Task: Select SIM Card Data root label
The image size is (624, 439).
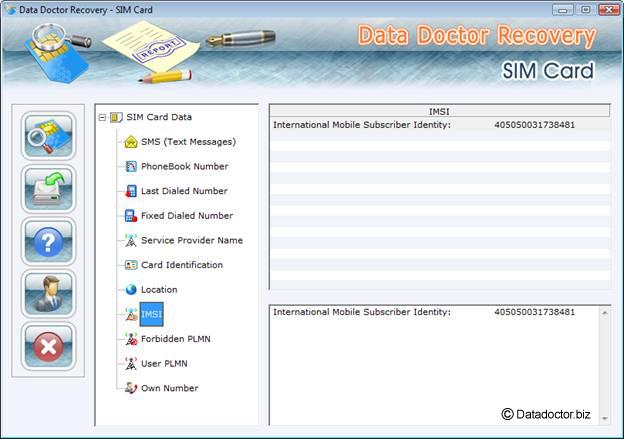Action: [x=159, y=117]
